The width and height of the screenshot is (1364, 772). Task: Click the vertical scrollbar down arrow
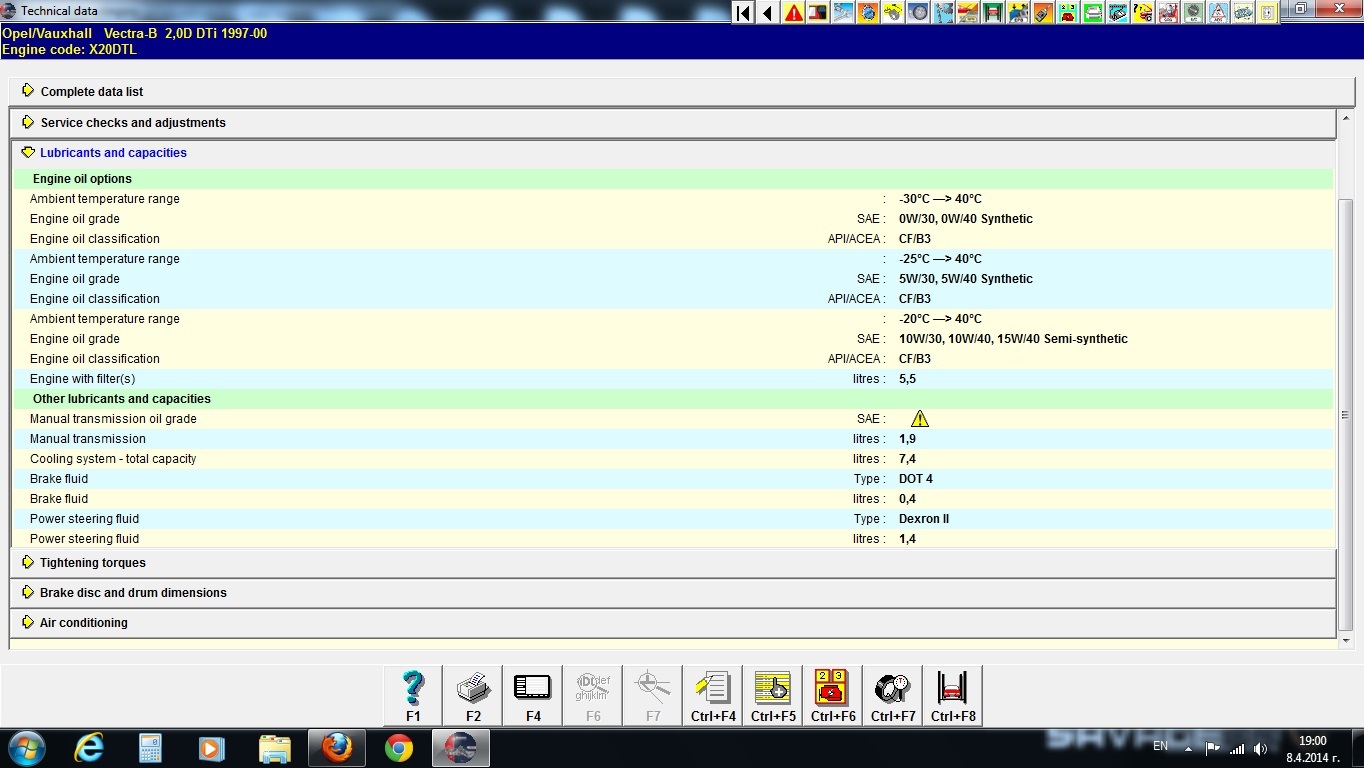(x=1345, y=640)
